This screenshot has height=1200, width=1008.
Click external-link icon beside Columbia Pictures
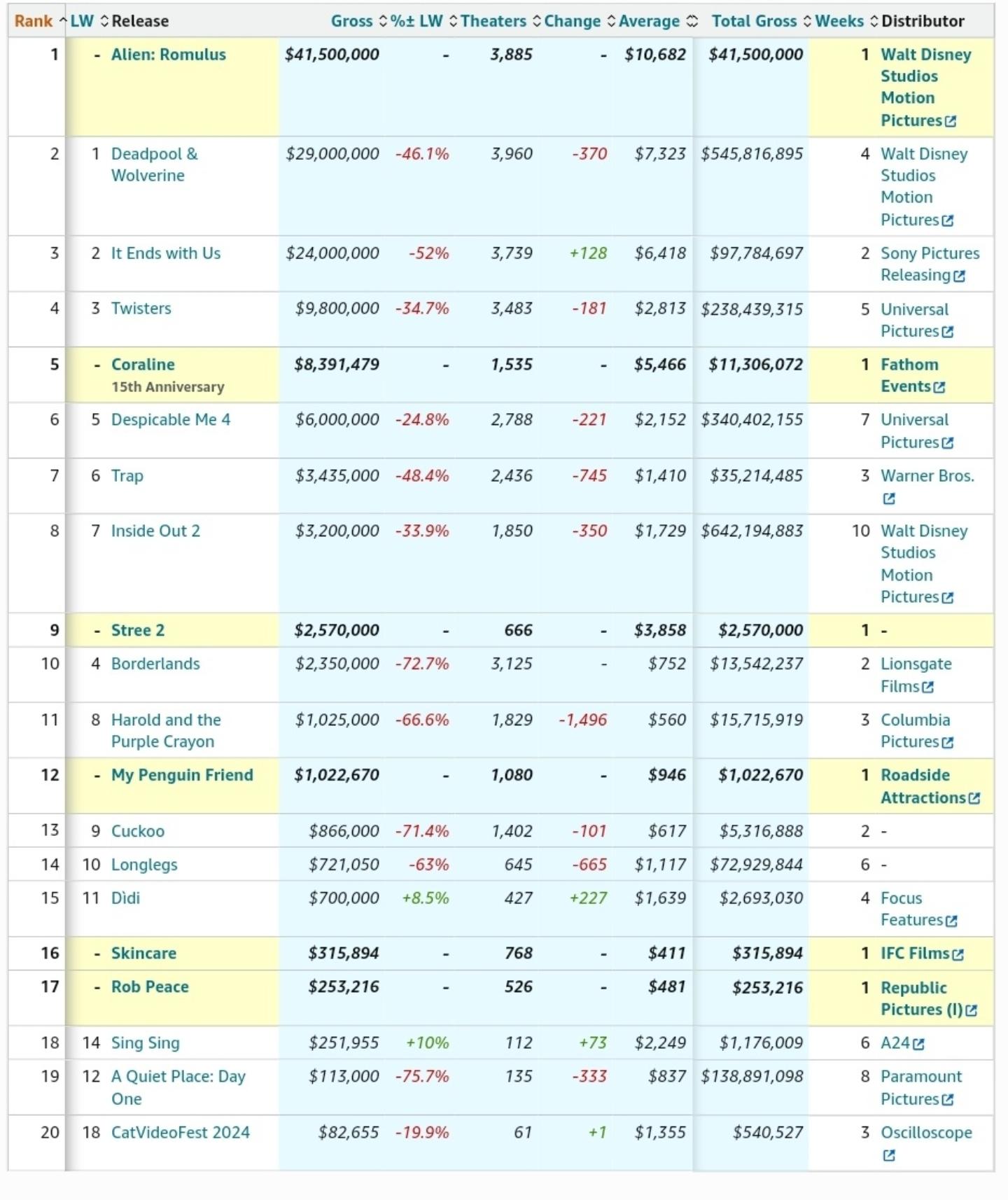coord(948,744)
